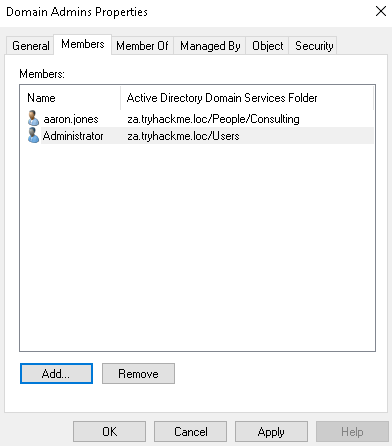
Task: Click the Add... button
Action: pos(56,374)
